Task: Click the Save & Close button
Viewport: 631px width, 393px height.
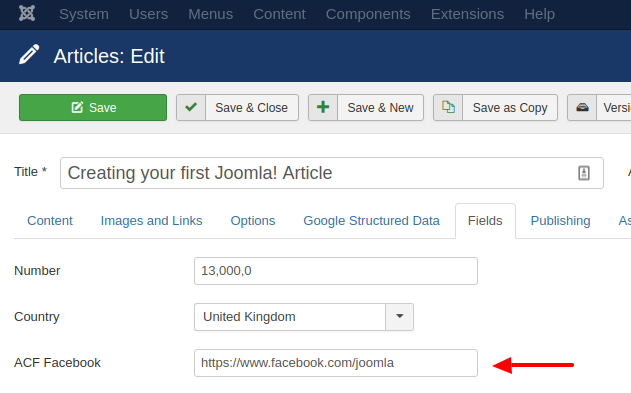Action: tap(237, 107)
